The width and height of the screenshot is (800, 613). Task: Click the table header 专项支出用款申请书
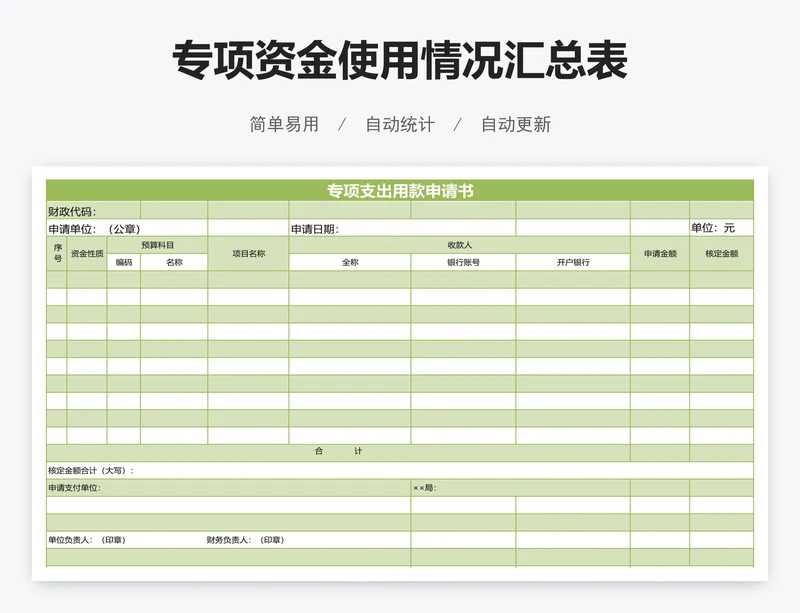400,190
